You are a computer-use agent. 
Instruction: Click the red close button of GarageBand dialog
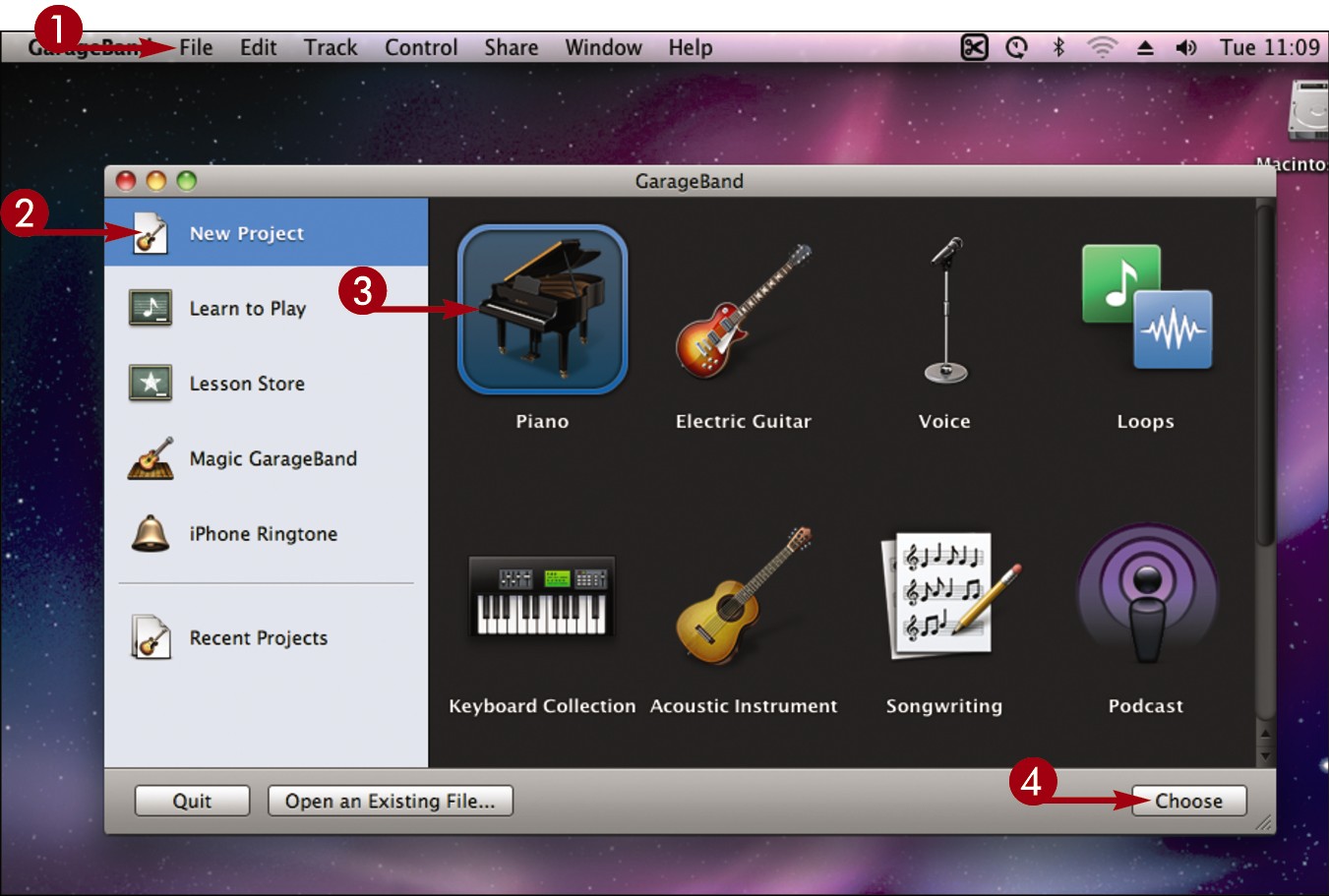click(x=126, y=180)
